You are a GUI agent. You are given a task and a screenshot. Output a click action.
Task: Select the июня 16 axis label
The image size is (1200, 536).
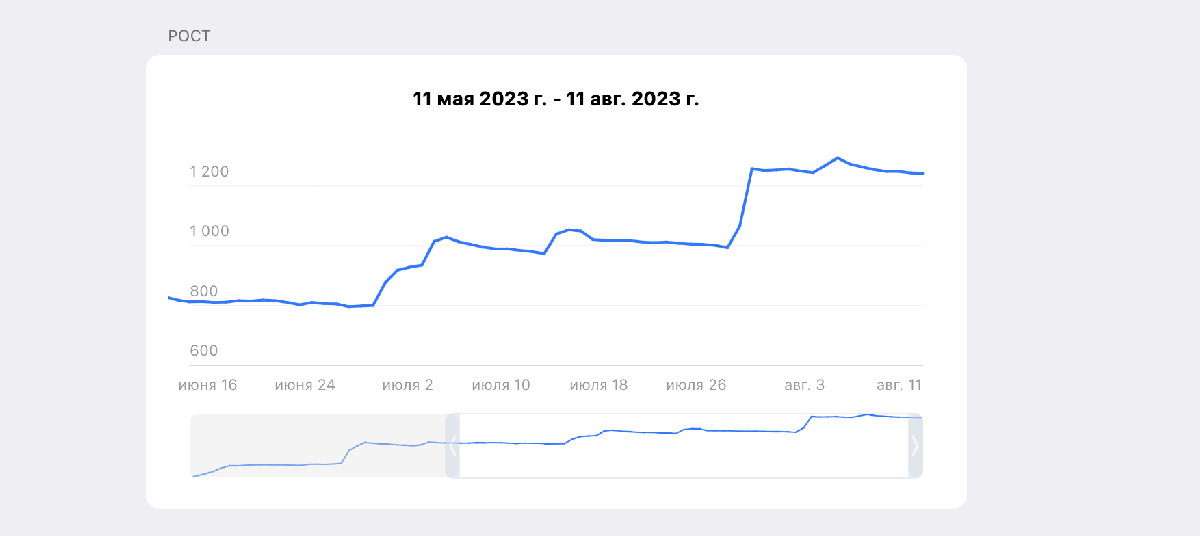coord(207,384)
